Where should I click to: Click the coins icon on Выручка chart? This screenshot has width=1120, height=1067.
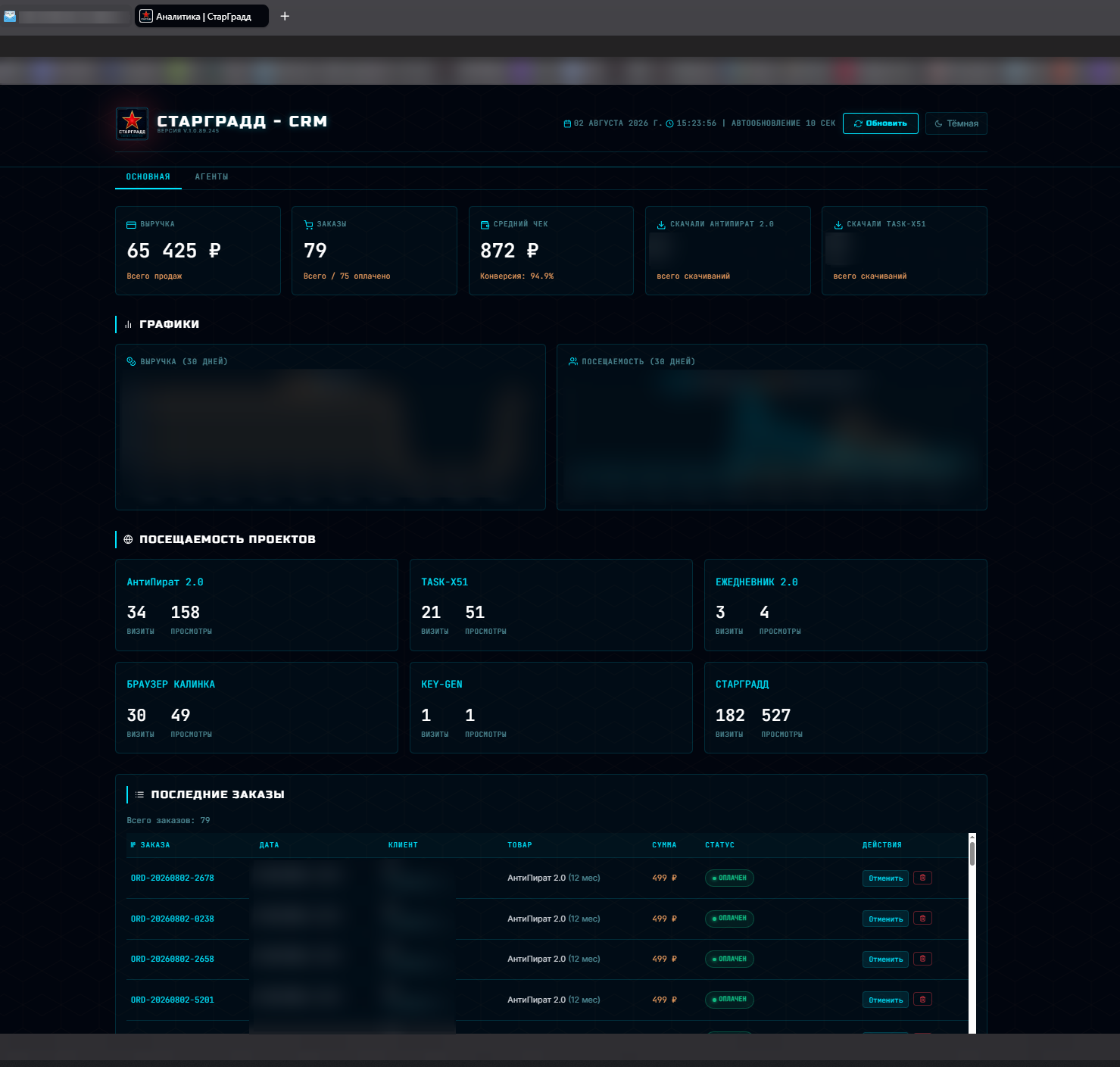point(131,362)
